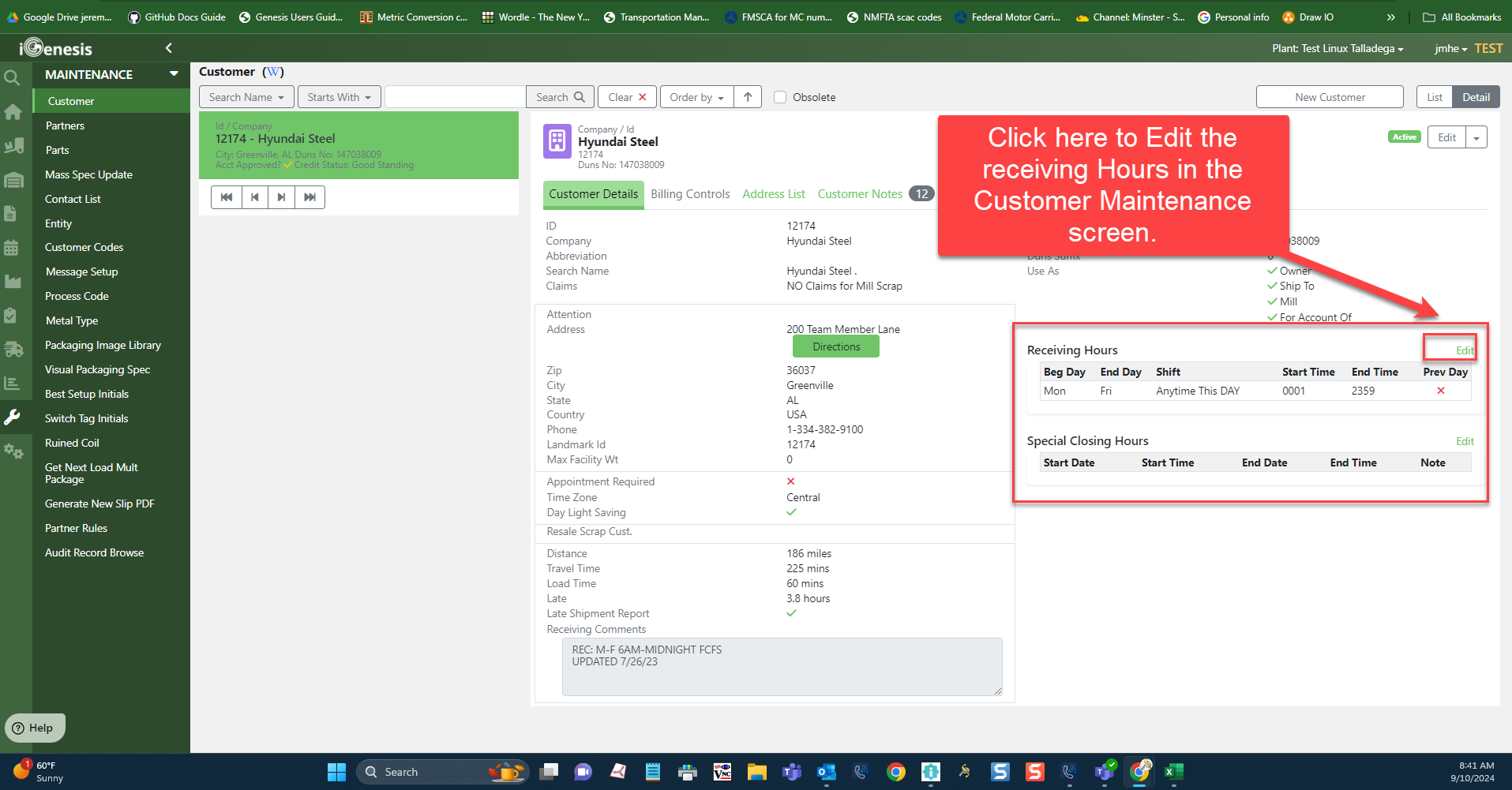Open Excel from the taskbar
The height and width of the screenshot is (790, 1512).
pyautogui.click(x=1174, y=772)
